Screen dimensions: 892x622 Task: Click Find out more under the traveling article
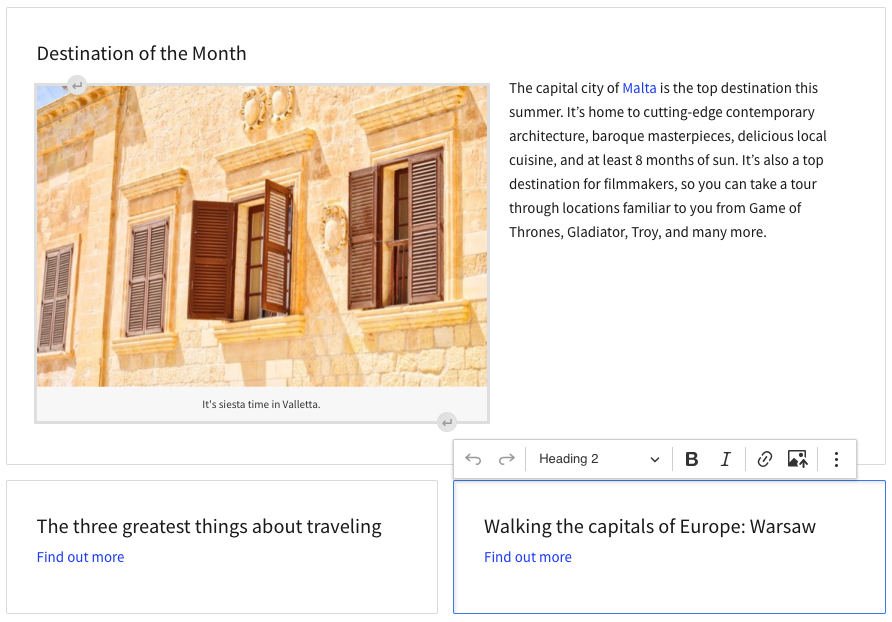(80, 557)
